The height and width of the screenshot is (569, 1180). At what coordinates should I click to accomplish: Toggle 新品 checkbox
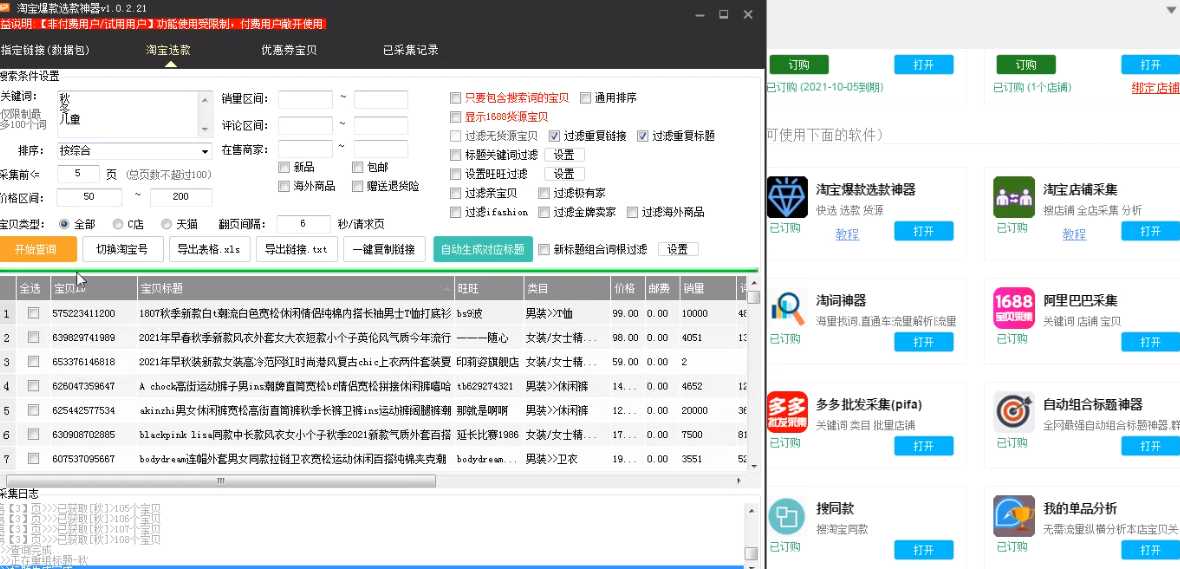[284, 167]
